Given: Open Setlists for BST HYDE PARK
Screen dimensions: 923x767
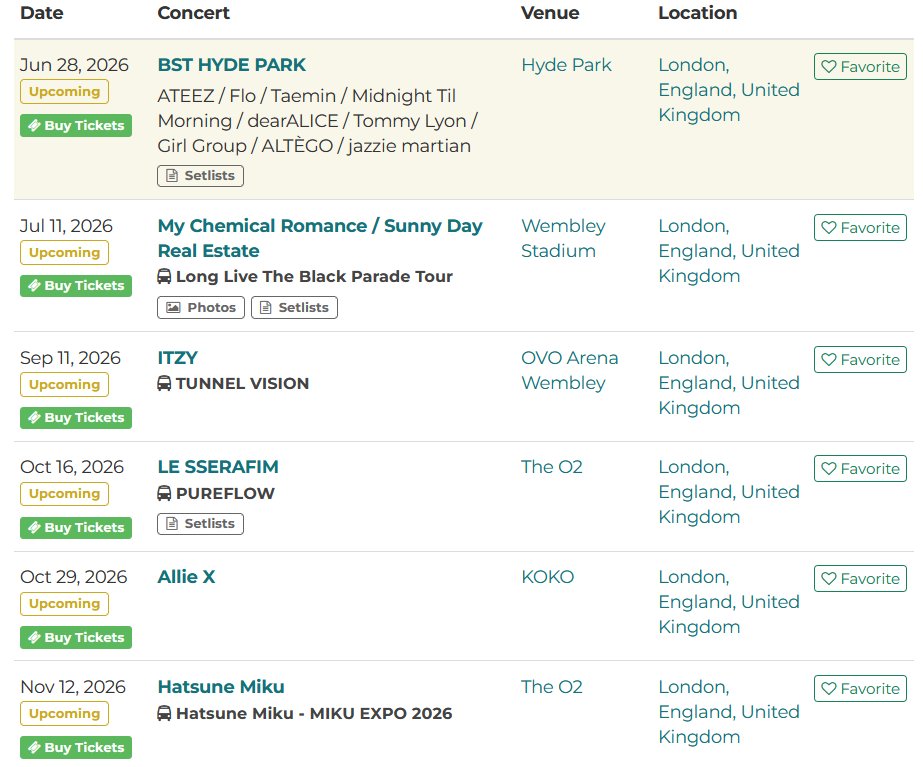Looking at the screenshot, I should (200, 175).
